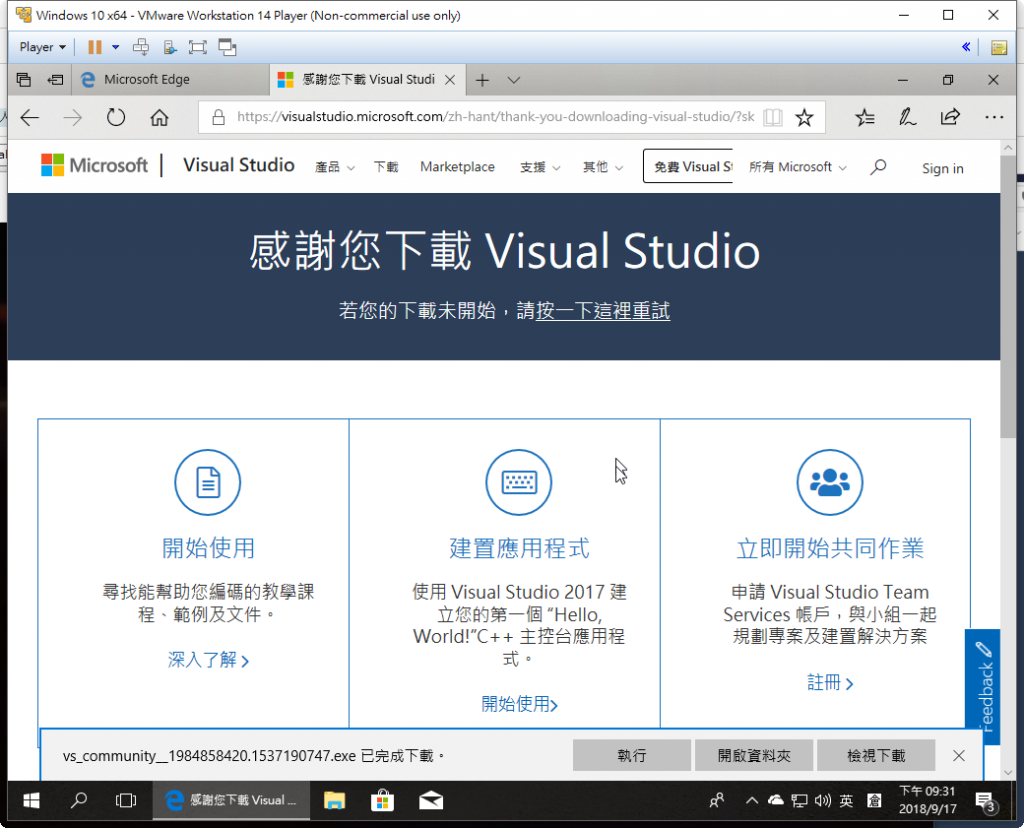The width and height of the screenshot is (1024, 828).
Task: Show Edge set-aside tabs icon
Action: [x=24, y=80]
